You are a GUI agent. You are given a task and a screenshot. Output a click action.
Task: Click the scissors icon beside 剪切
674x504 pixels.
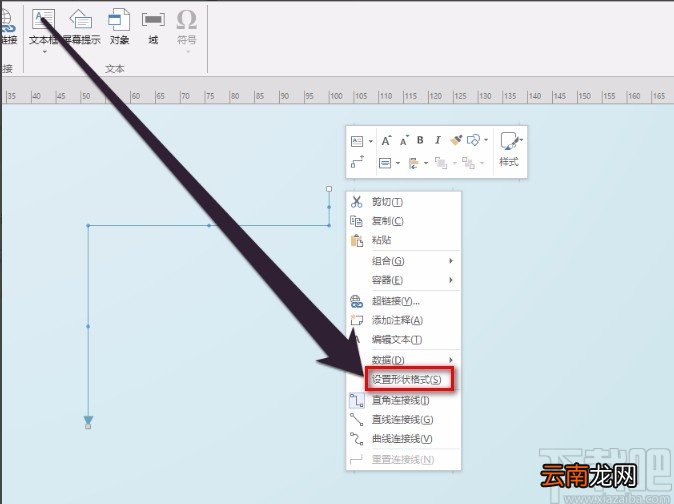[x=357, y=202]
